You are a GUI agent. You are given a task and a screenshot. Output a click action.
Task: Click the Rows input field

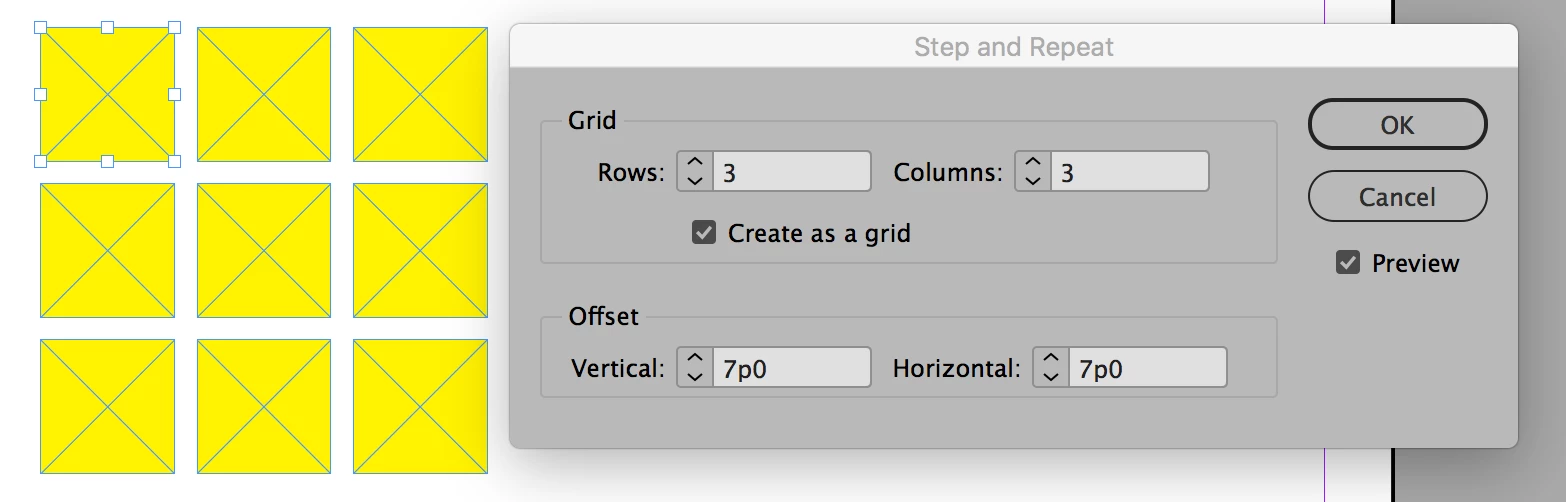coord(790,172)
